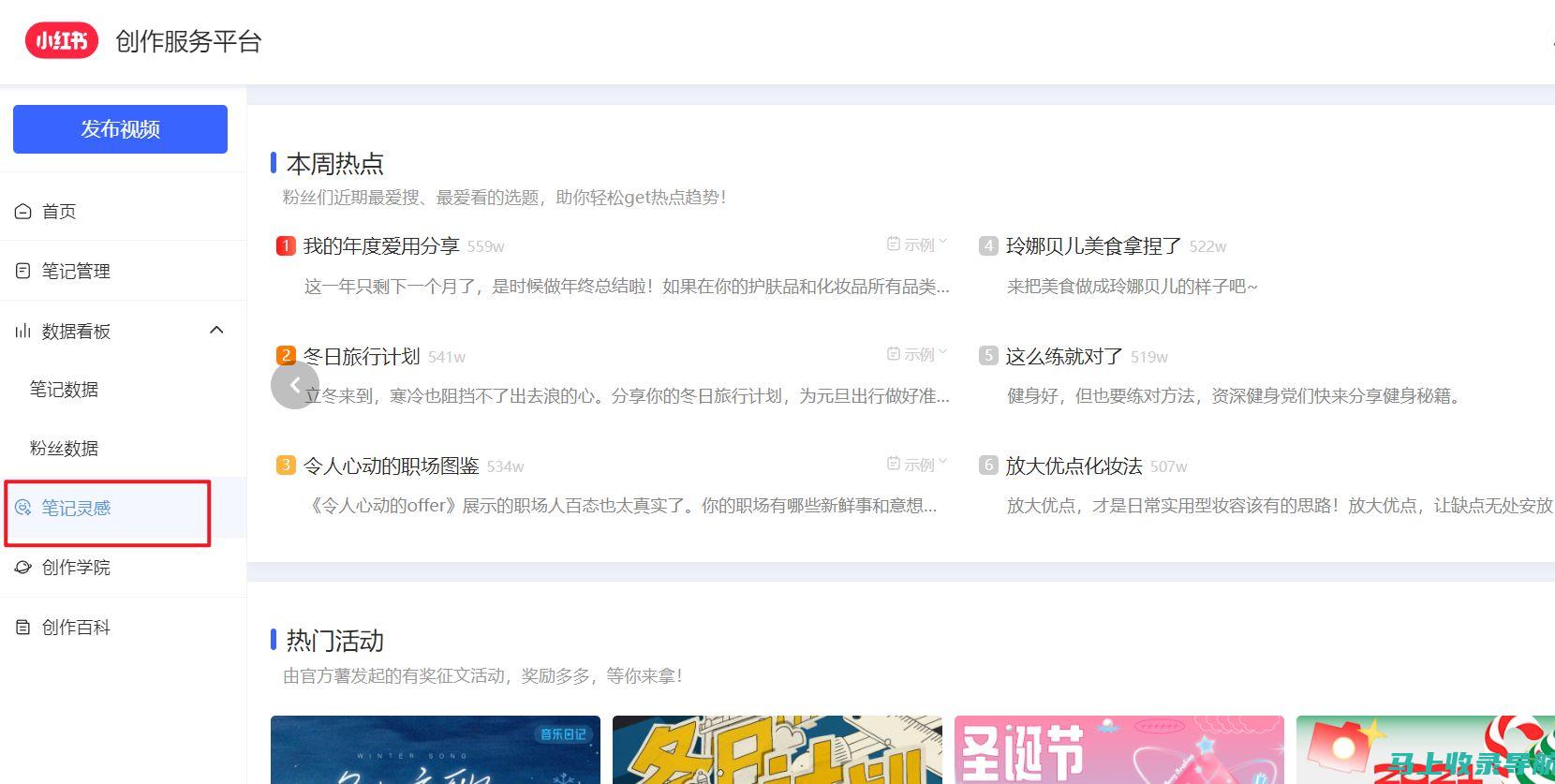Click description starting 放大优点，才是日常实用型
Screen dimensions: 1555x784
(x=1281, y=506)
